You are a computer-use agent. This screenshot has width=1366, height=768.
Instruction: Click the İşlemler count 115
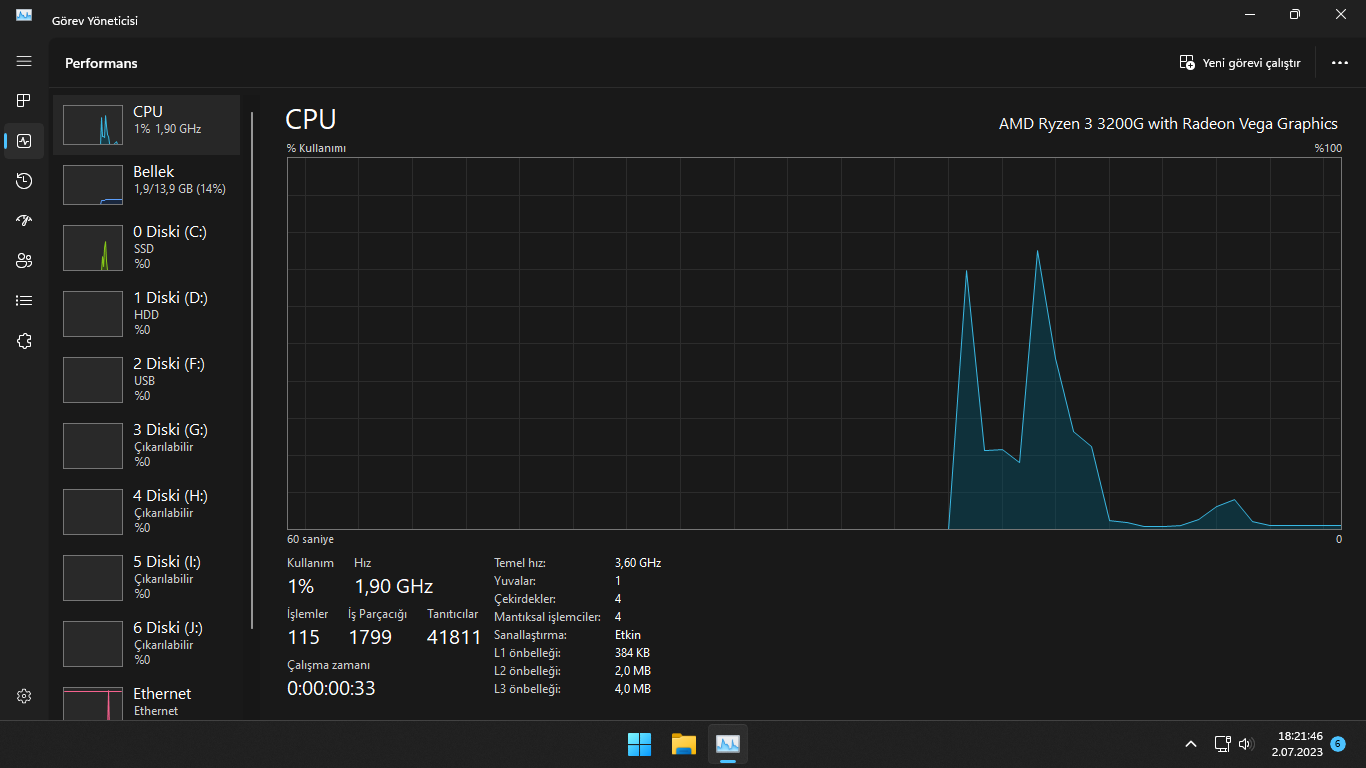pos(303,637)
